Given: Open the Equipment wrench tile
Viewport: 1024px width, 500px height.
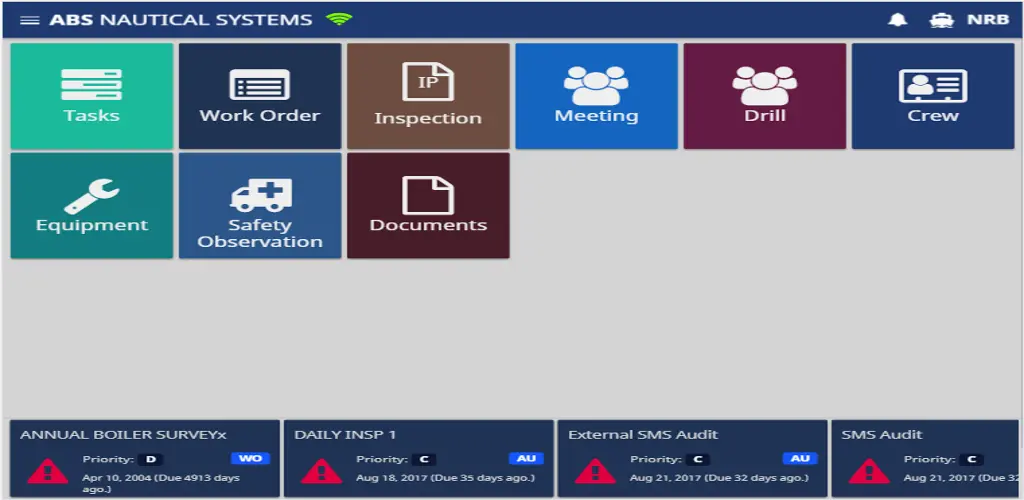Looking at the screenshot, I should [x=92, y=206].
